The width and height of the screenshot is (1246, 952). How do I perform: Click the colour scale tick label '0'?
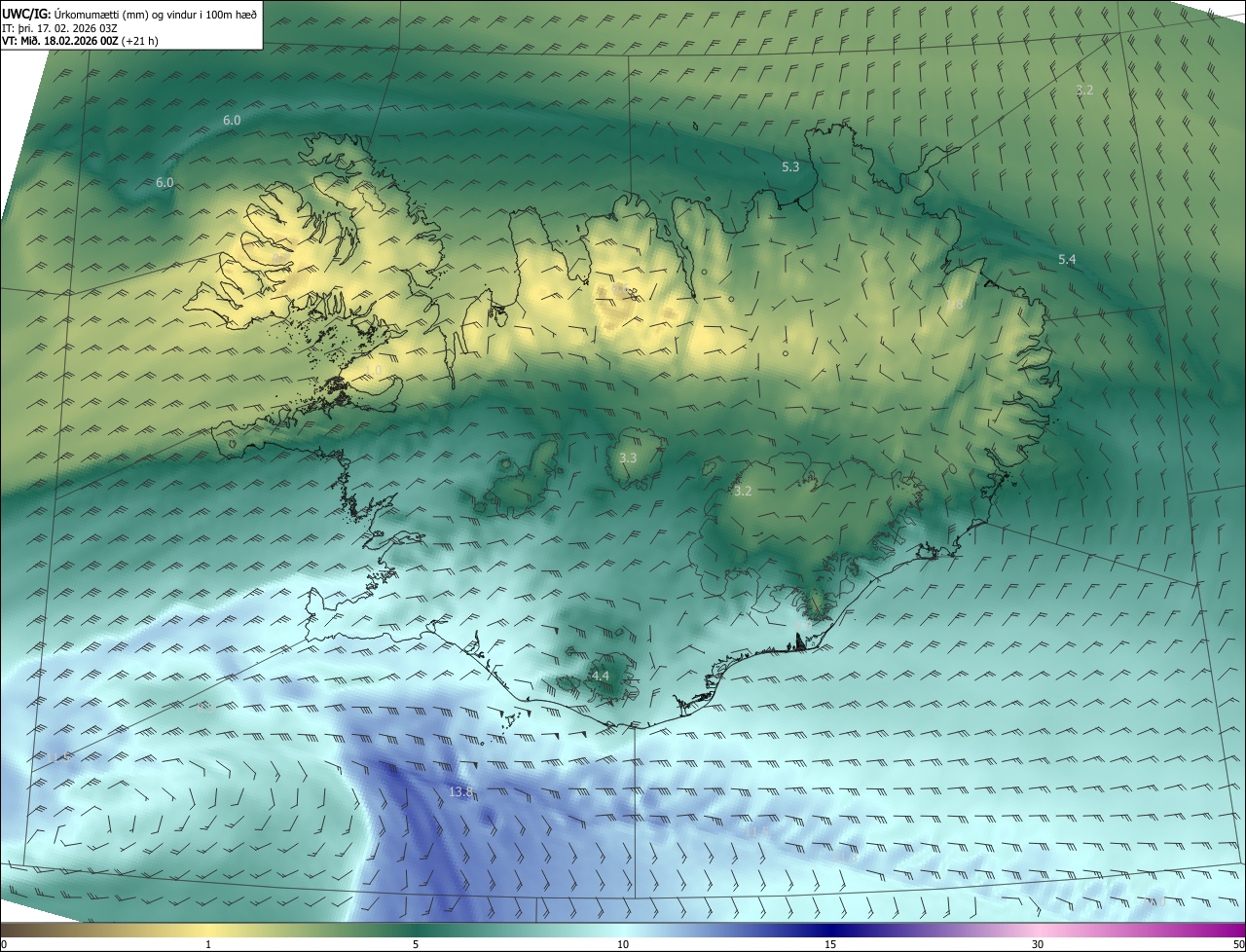[4, 944]
